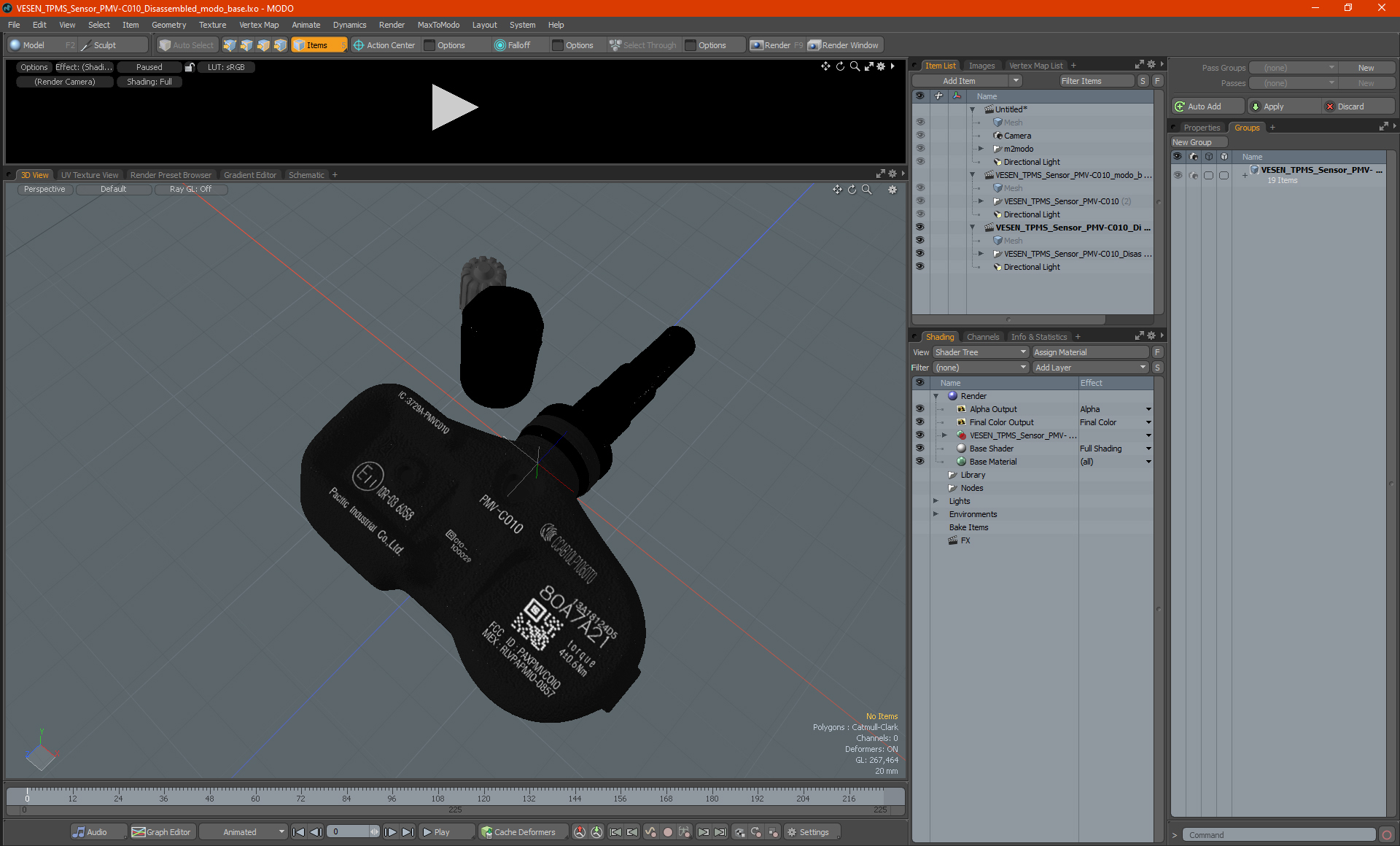Click the 3D viewport rotate icon
Image resolution: width=1400 pixels, height=846 pixels.
(852, 190)
